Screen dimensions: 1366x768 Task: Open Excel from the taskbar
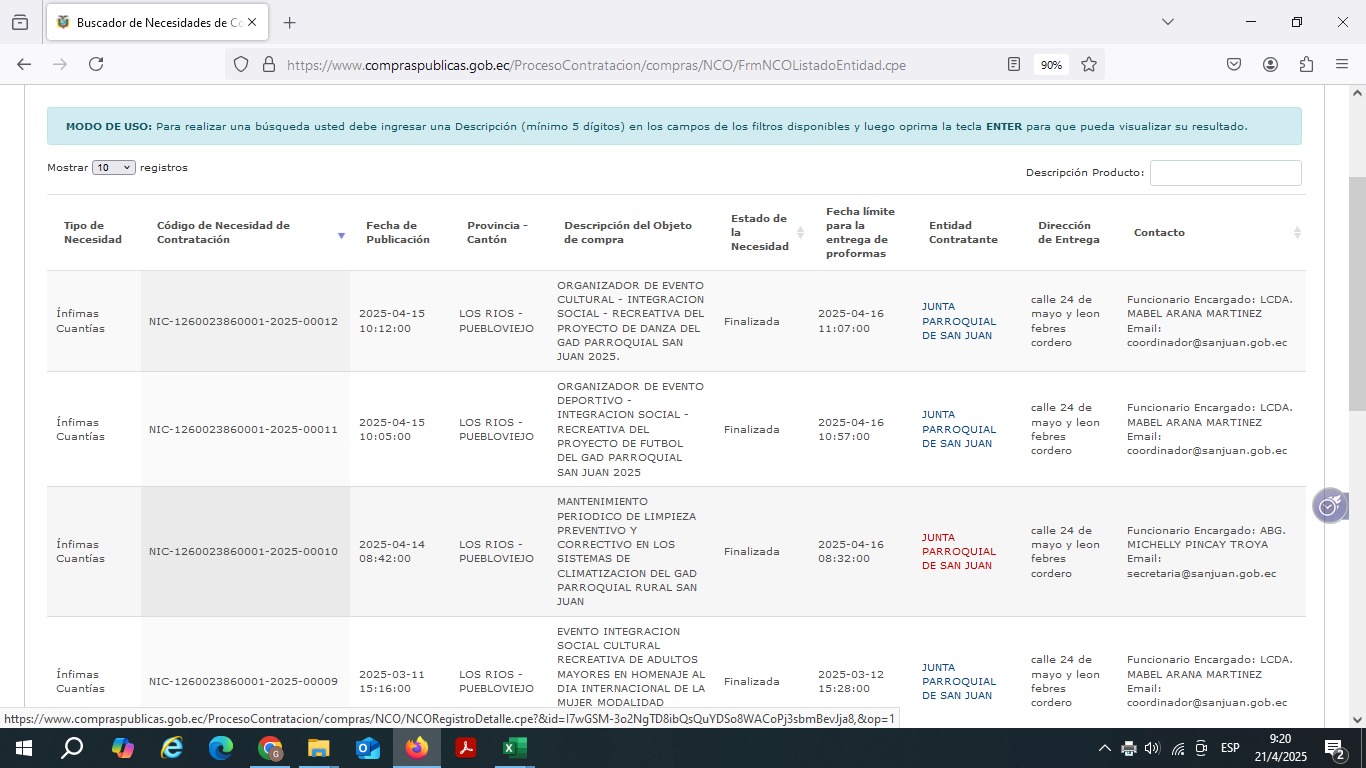pos(514,748)
